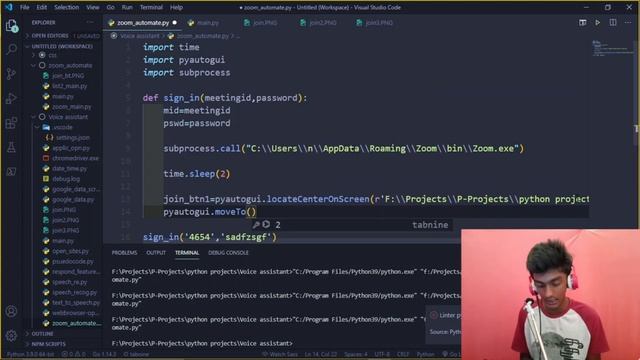Click the debug.log file icon

[x=46, y=179]
